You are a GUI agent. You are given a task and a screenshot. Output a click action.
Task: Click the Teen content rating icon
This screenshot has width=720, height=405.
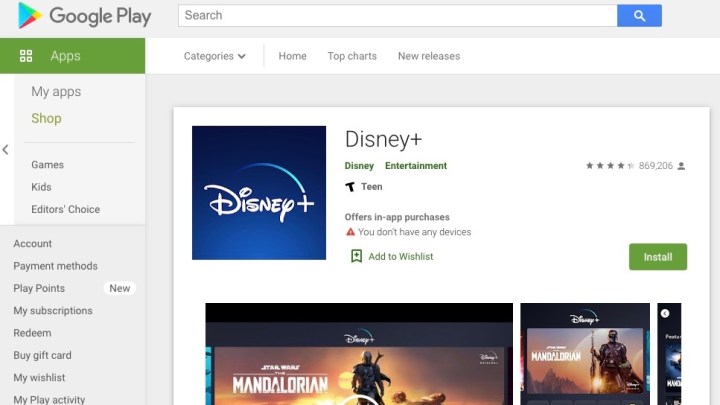pos(350,187)
